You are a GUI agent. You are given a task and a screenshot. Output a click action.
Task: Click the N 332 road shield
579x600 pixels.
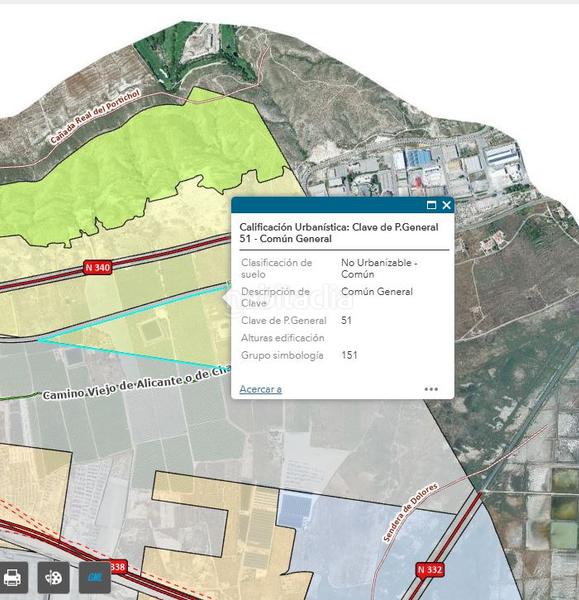pos(430,570)
